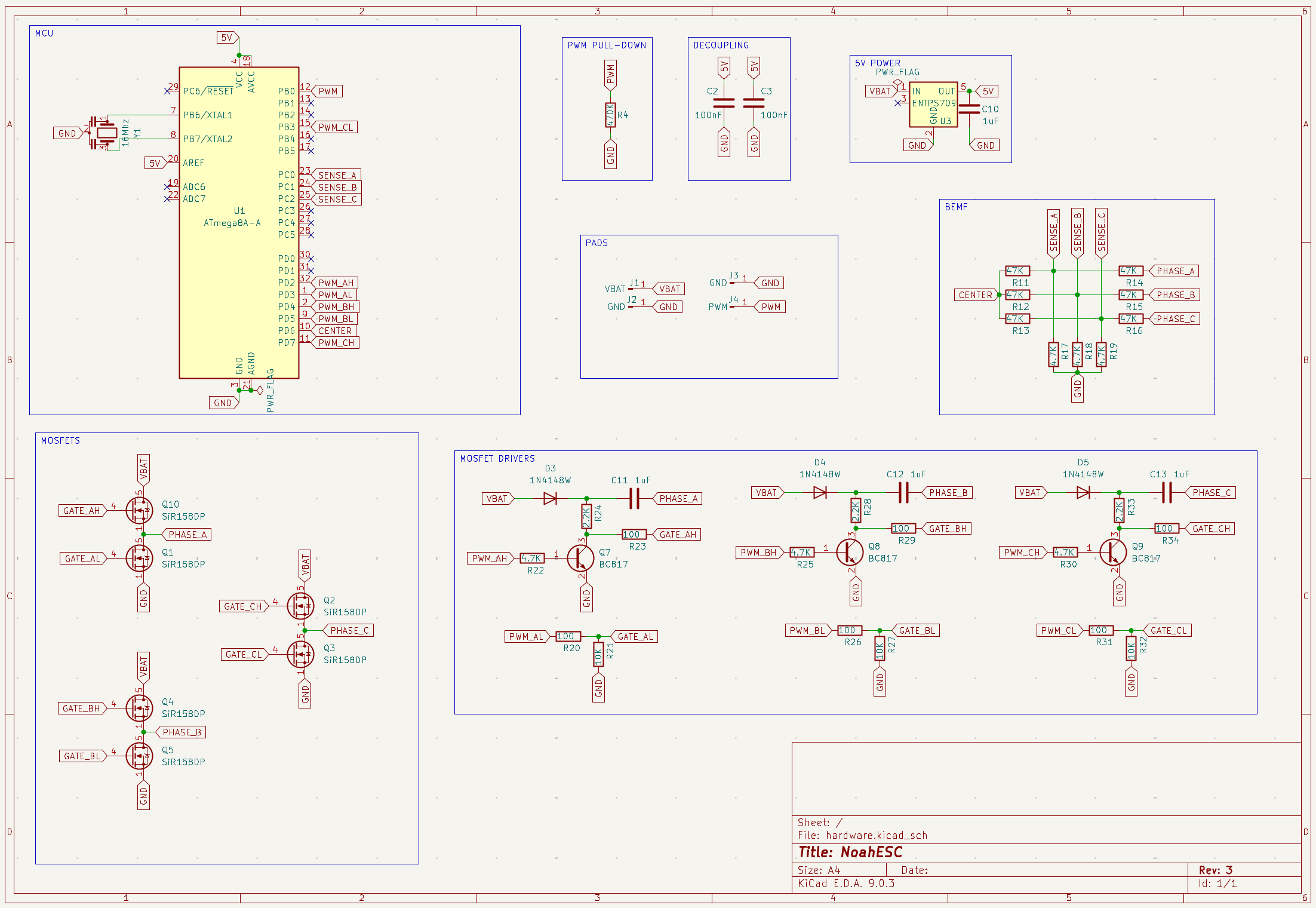The width and height of the screenshot is (1316, 908).
Task: Click the D5 1N4148W diode symbol
Action: 1083,492
